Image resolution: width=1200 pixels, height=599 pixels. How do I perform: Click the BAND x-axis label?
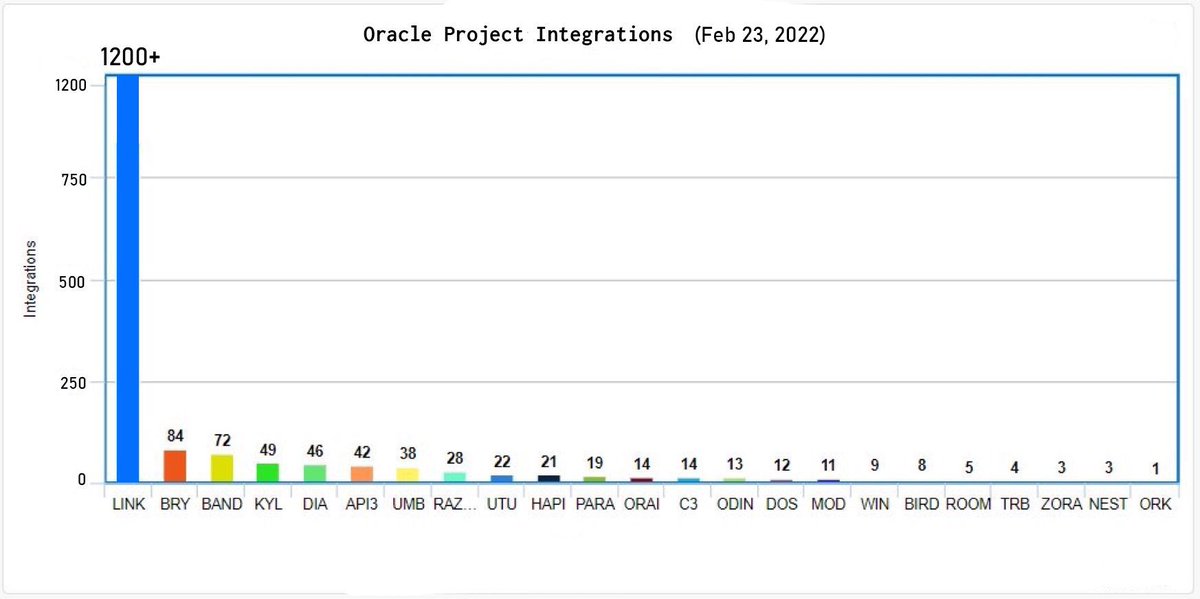[x=222, y=504]
